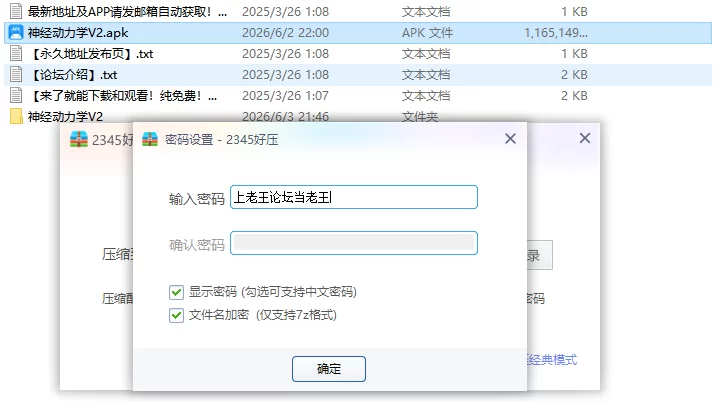Viewport: 727px width, 413px height.
Task: Click the 2345好压 icon in password dialog title
Action: click(150, 139)
